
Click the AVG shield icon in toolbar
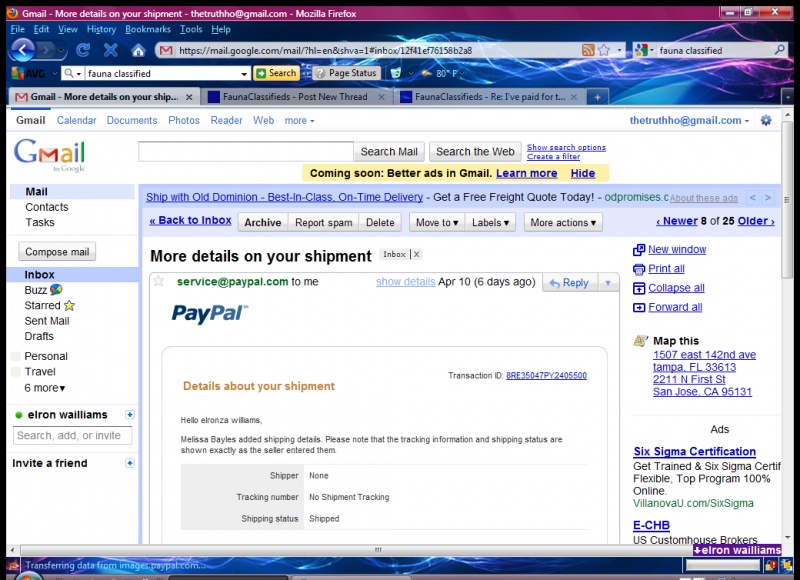pos(395,73)
